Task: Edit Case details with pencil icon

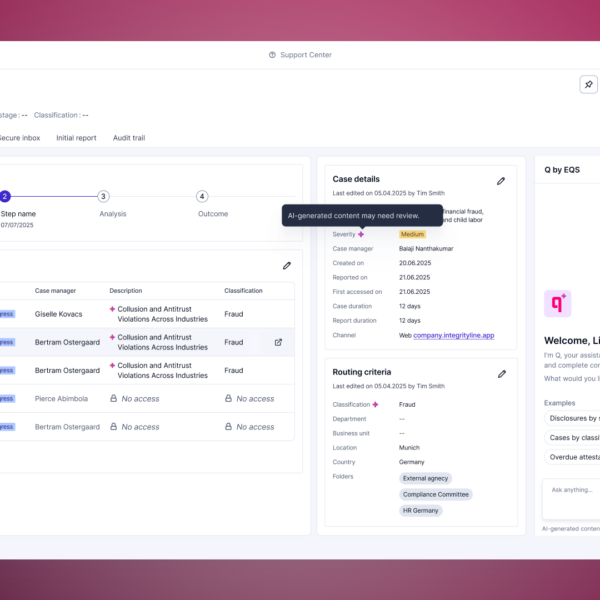Action: pyautogui.click(x=501, y=181)
